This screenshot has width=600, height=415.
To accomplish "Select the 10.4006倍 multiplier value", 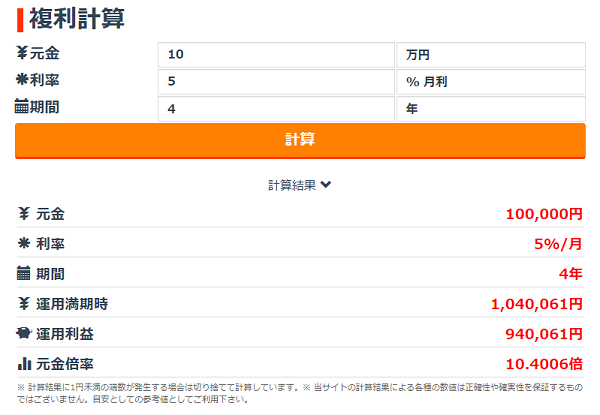I will click(544, 364).
